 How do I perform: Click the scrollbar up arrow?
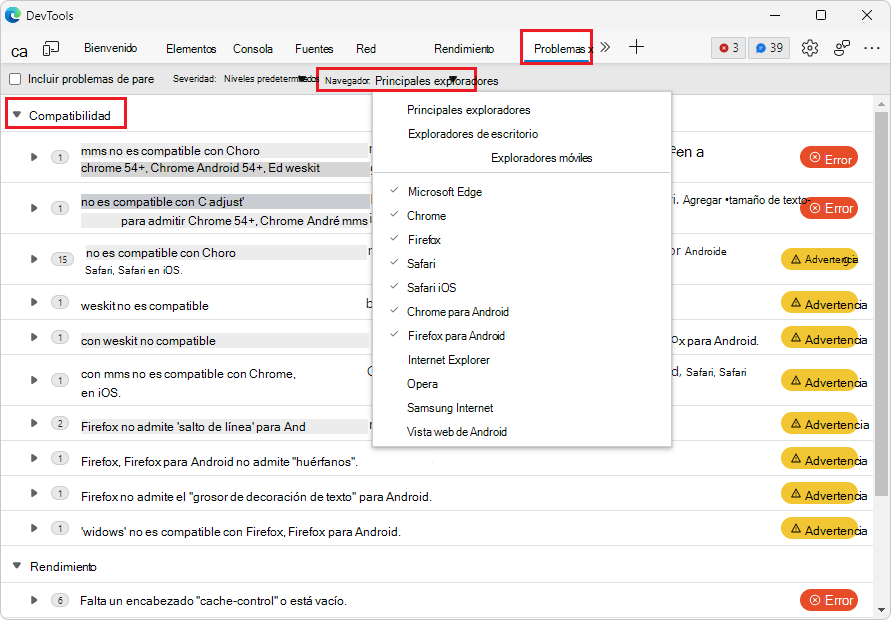[882, 105]
